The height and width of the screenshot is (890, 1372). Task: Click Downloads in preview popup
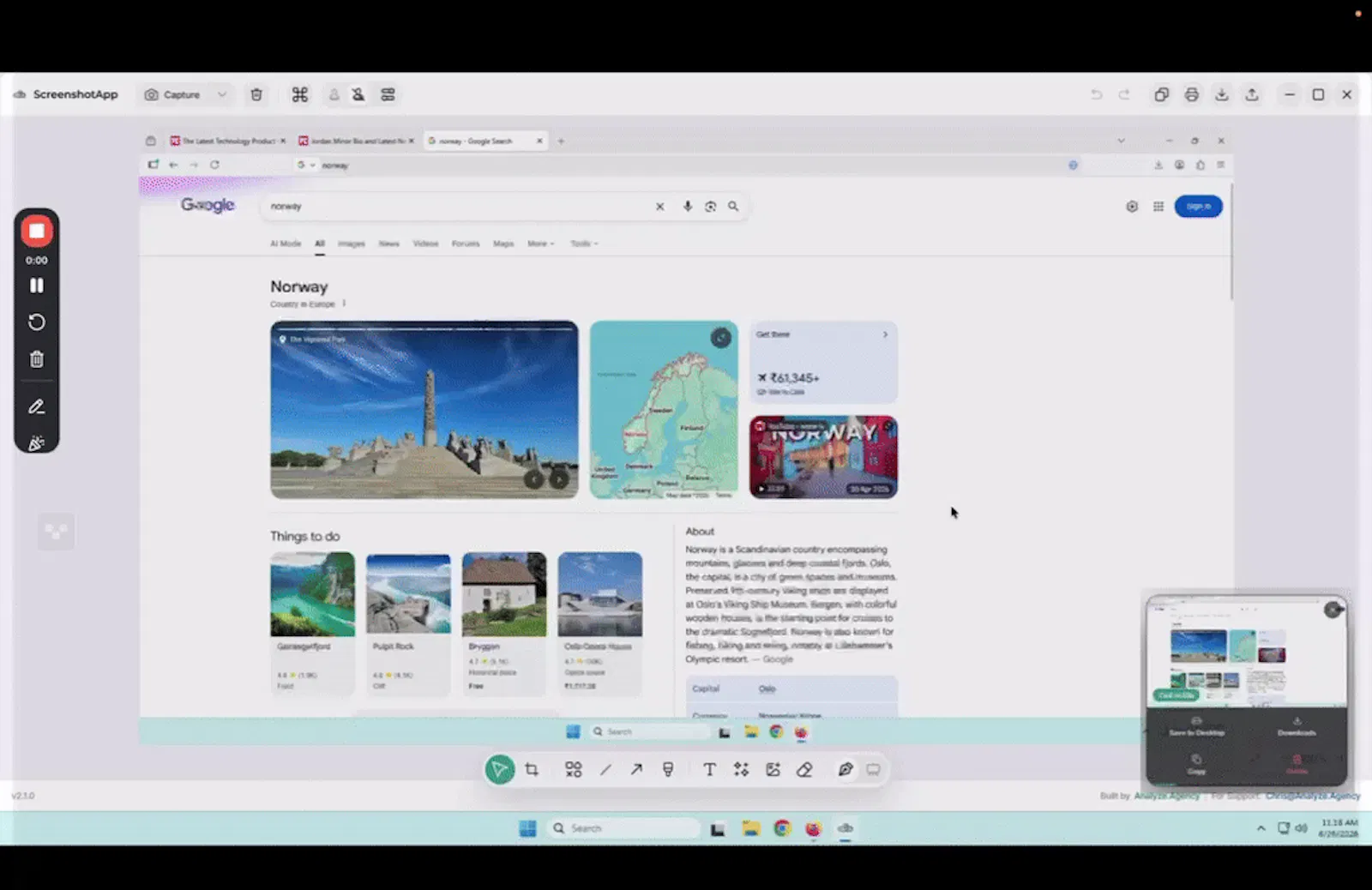1297,726
